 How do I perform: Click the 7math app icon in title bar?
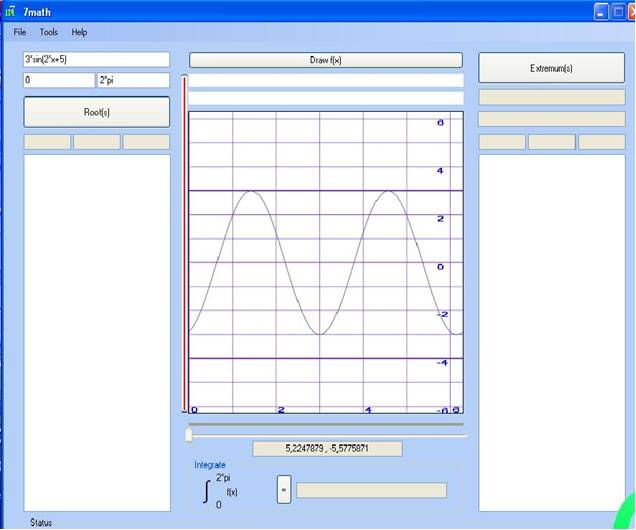tap(9, 11)
